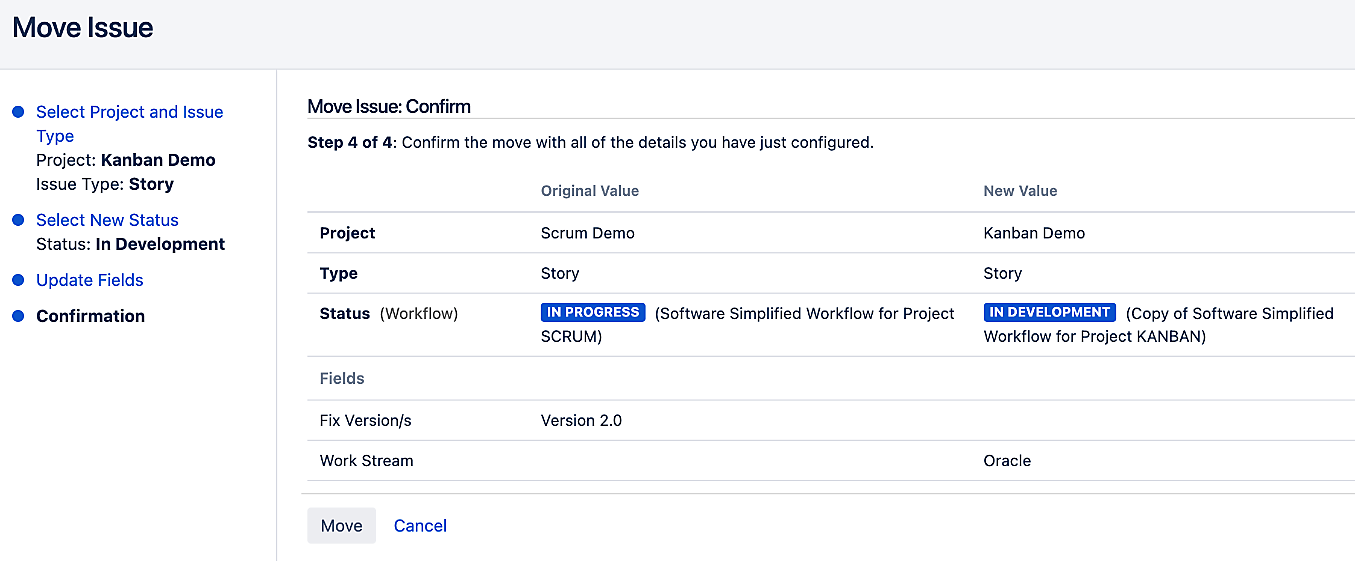Click 'Project: Kanban Demo' in sidebar
The image size is (1355, 561).
pyautogui.click(x=126, y=160)
